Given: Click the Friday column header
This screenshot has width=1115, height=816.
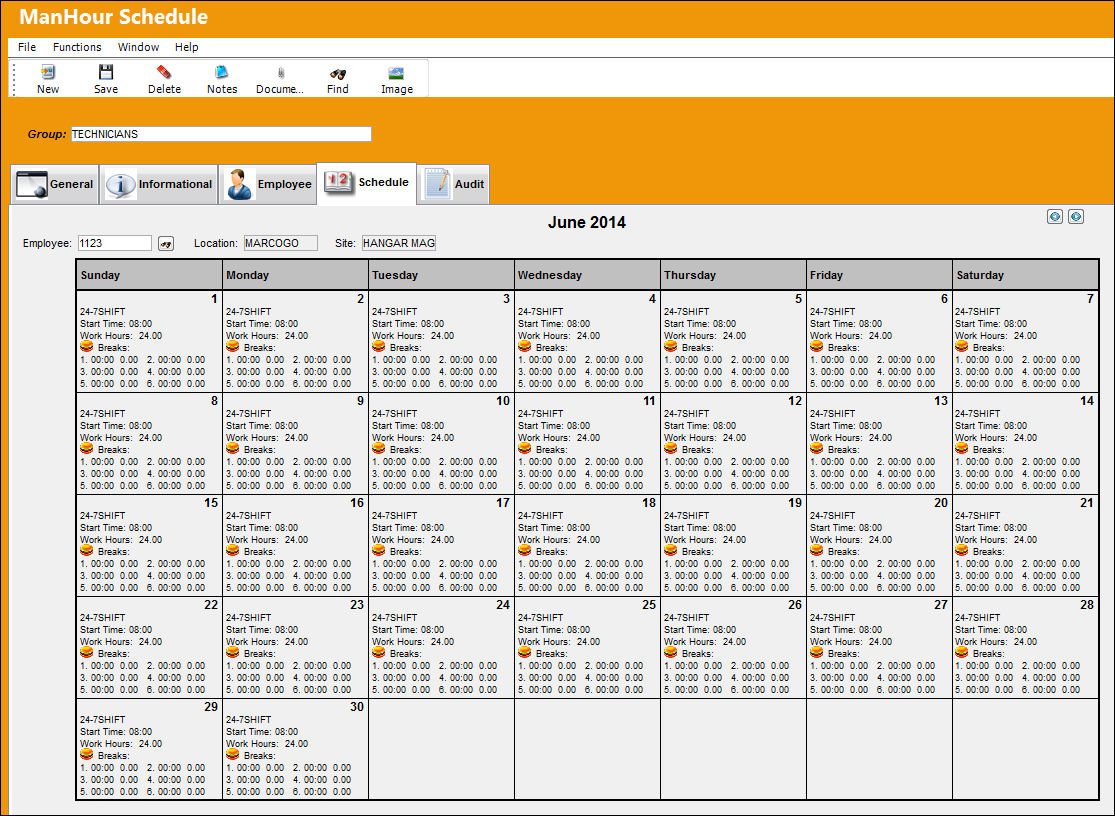Looking at the screenshot, I should (879, 275).
